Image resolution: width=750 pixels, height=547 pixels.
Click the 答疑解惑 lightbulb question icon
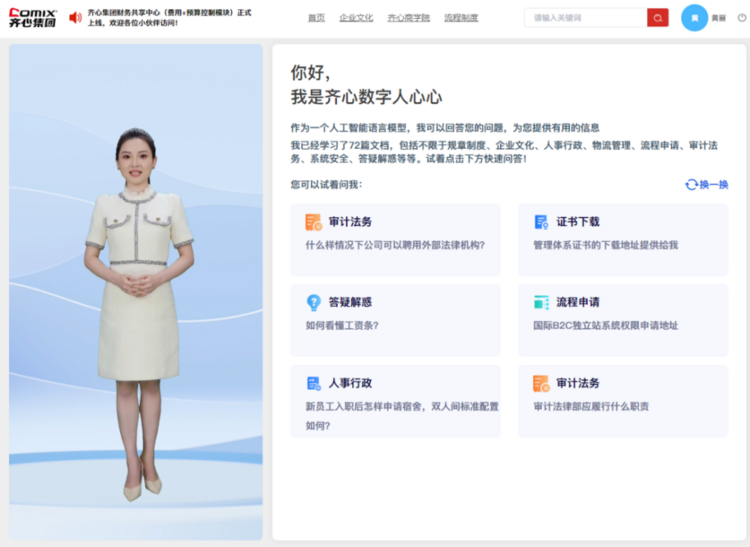tap(313, 302)
